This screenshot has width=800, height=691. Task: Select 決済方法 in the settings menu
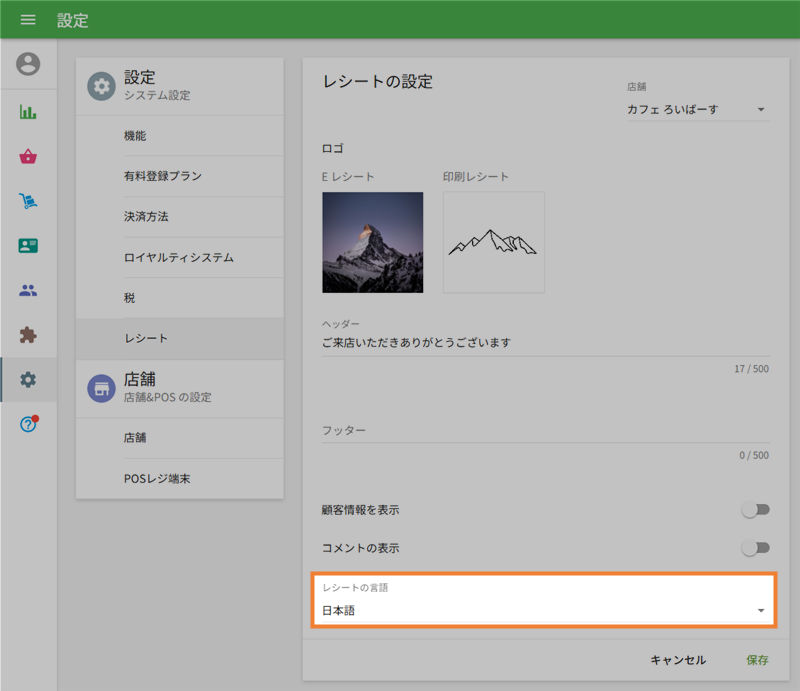(179, 217)
